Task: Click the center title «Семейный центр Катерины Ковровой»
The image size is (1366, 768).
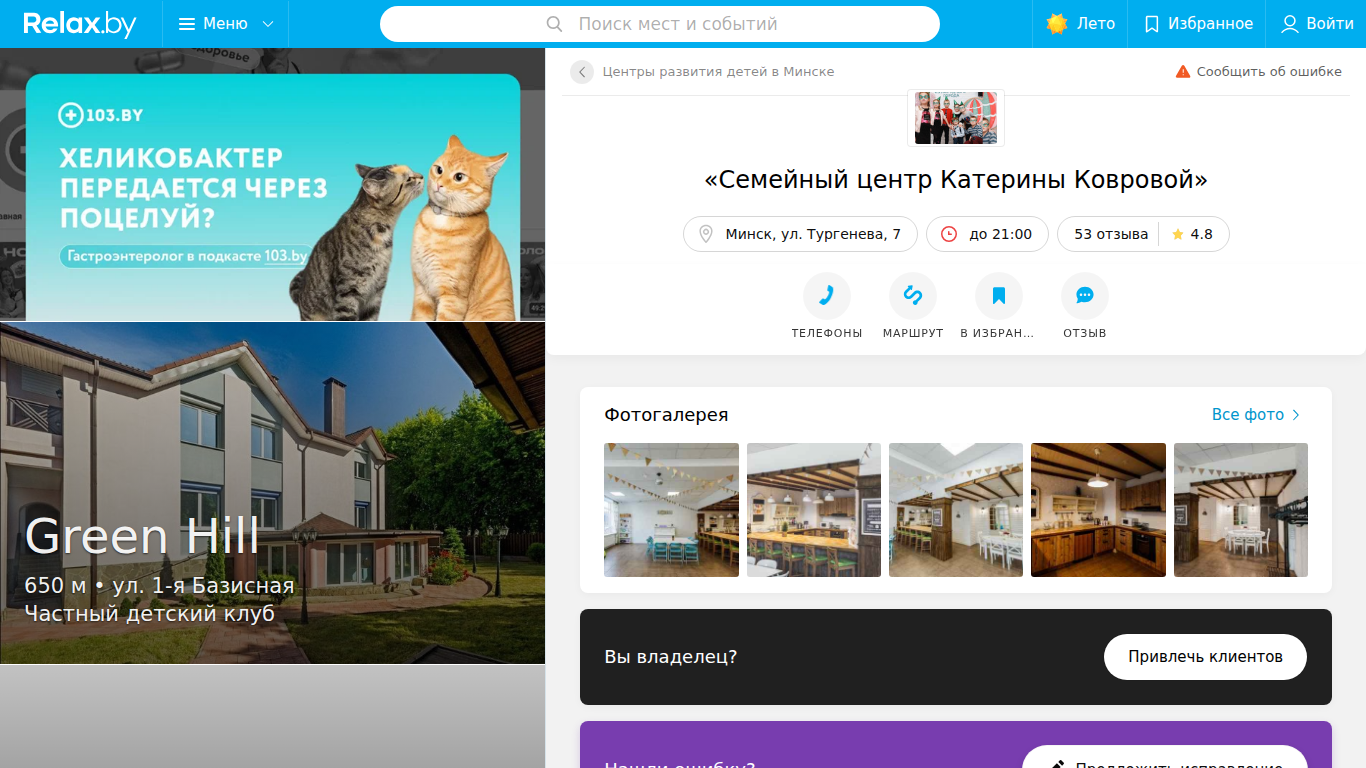Action: (x=956, y=180)
